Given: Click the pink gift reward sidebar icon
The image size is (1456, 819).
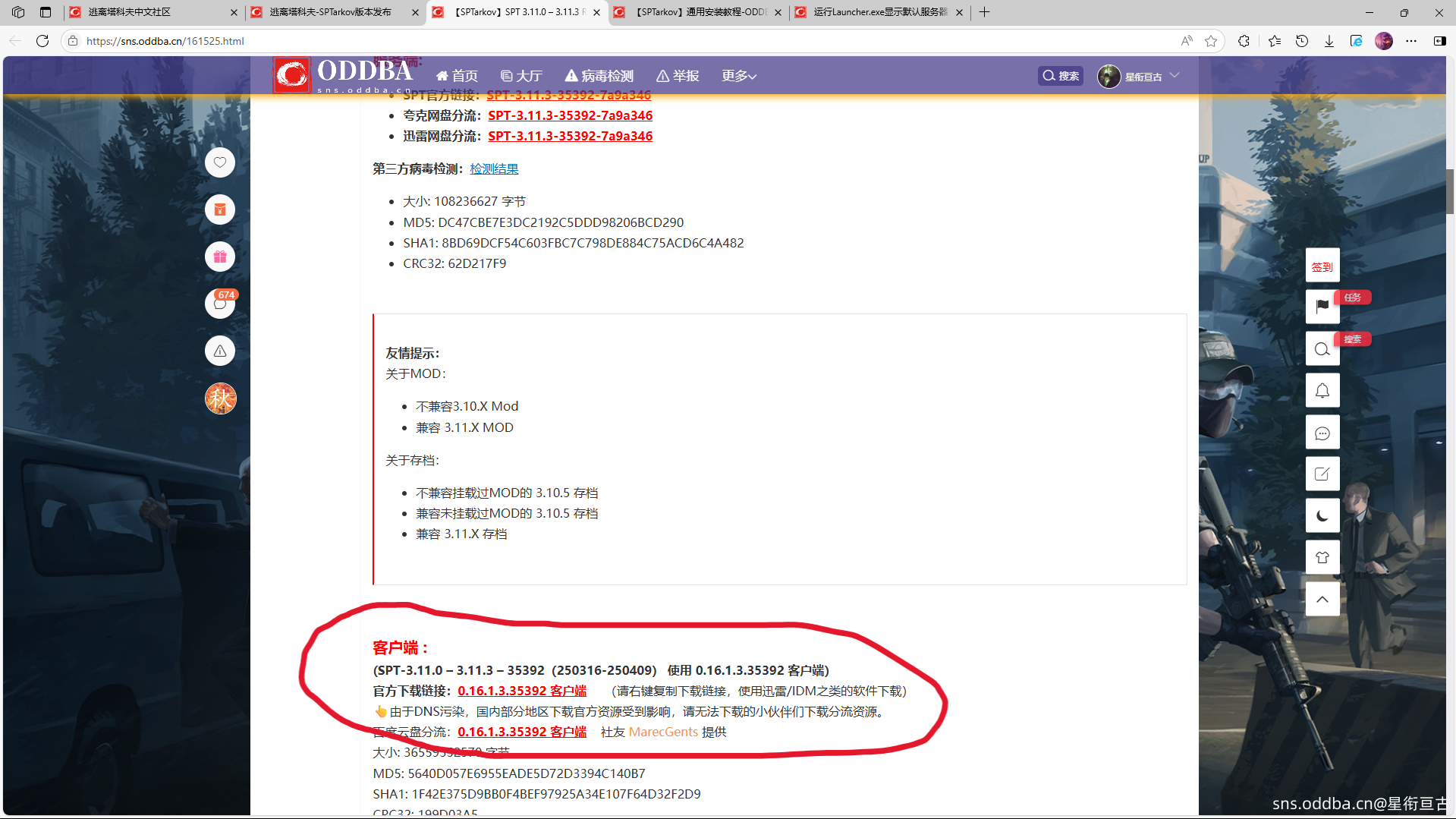Looking at the screenshot, I should (220, 257).
